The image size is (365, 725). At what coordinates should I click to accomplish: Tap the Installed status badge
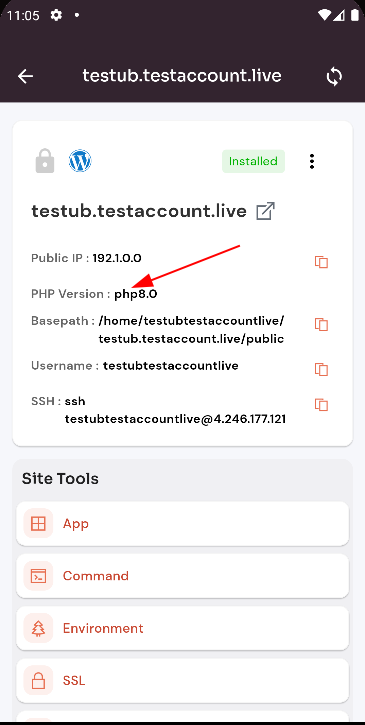tap(254, 161)
